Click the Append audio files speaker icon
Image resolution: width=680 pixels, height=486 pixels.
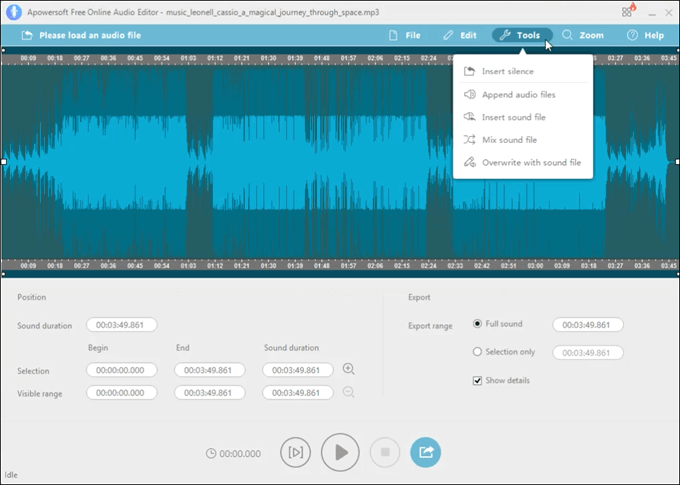[x=470, y=95]
